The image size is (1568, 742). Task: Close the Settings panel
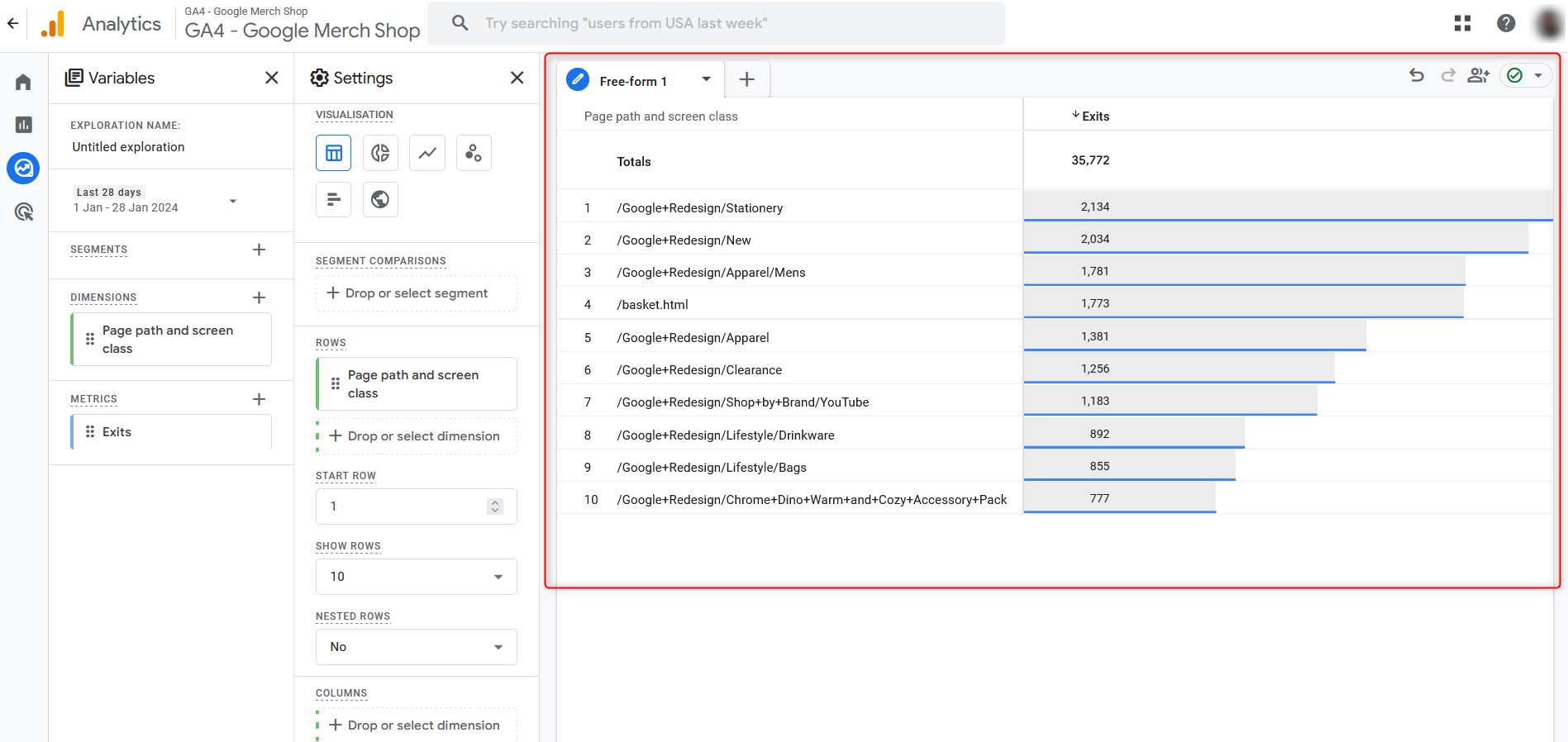pos(517,78)
